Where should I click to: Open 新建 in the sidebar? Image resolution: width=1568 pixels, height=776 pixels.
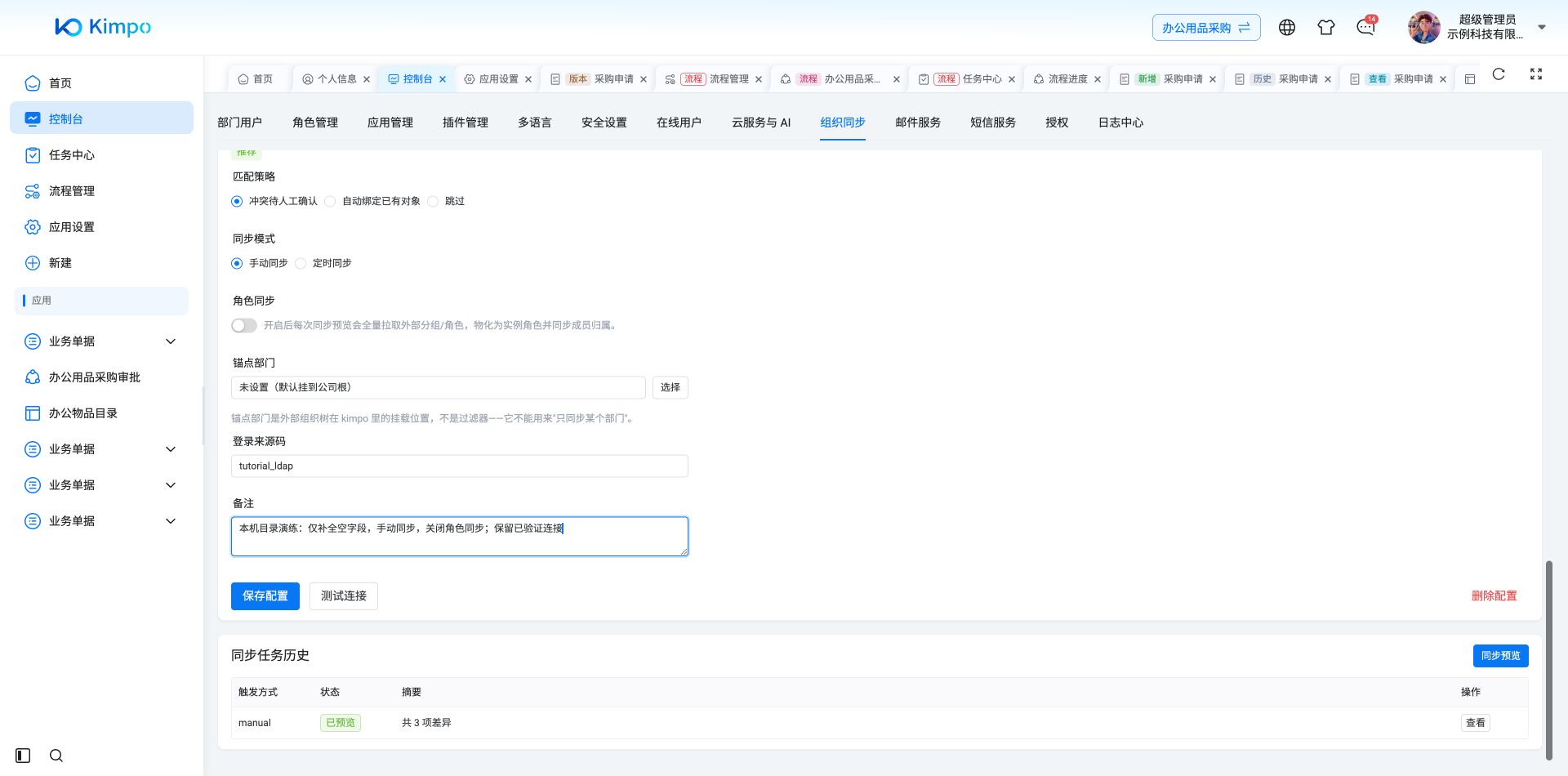pyautogui.click(x=101, y=263)
